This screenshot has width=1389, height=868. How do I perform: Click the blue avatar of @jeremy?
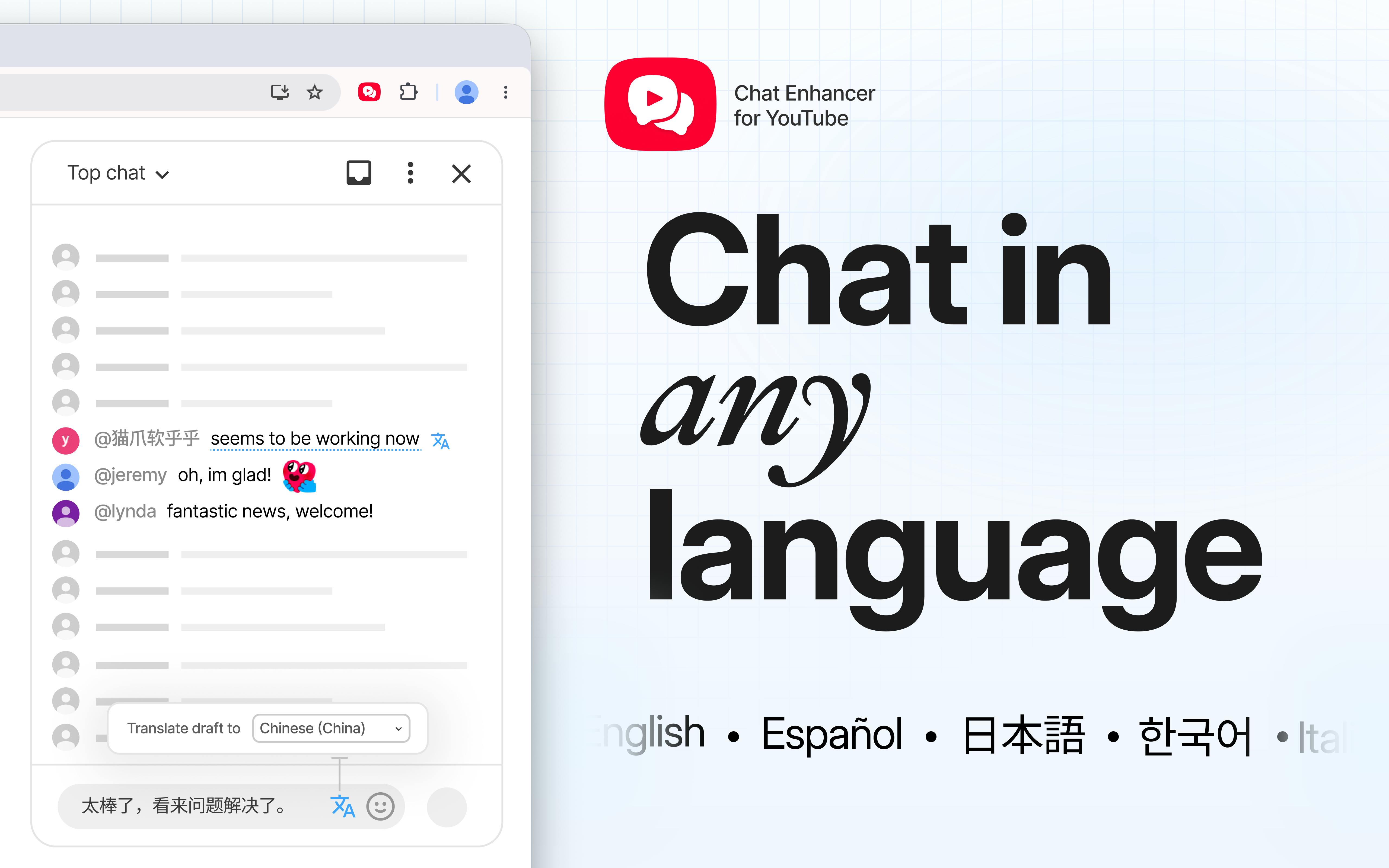pyautogui.click(x=66, y=477)
